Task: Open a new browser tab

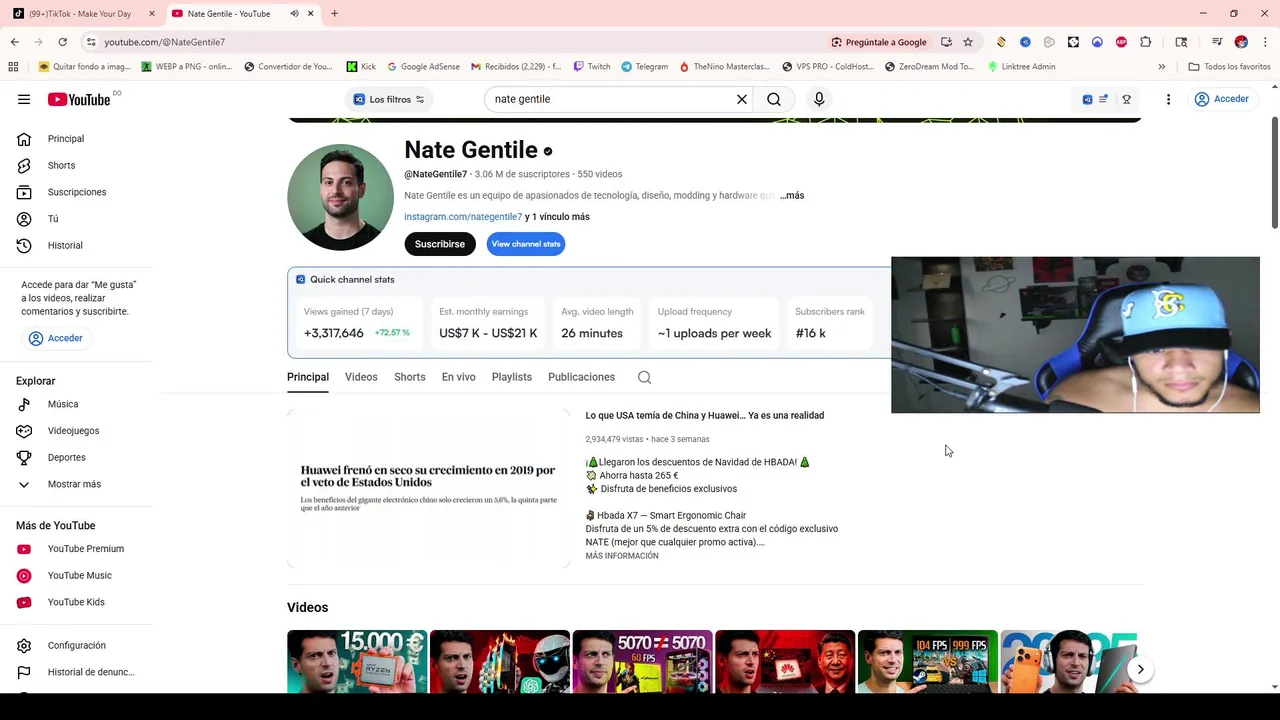Action: (334, 14)
